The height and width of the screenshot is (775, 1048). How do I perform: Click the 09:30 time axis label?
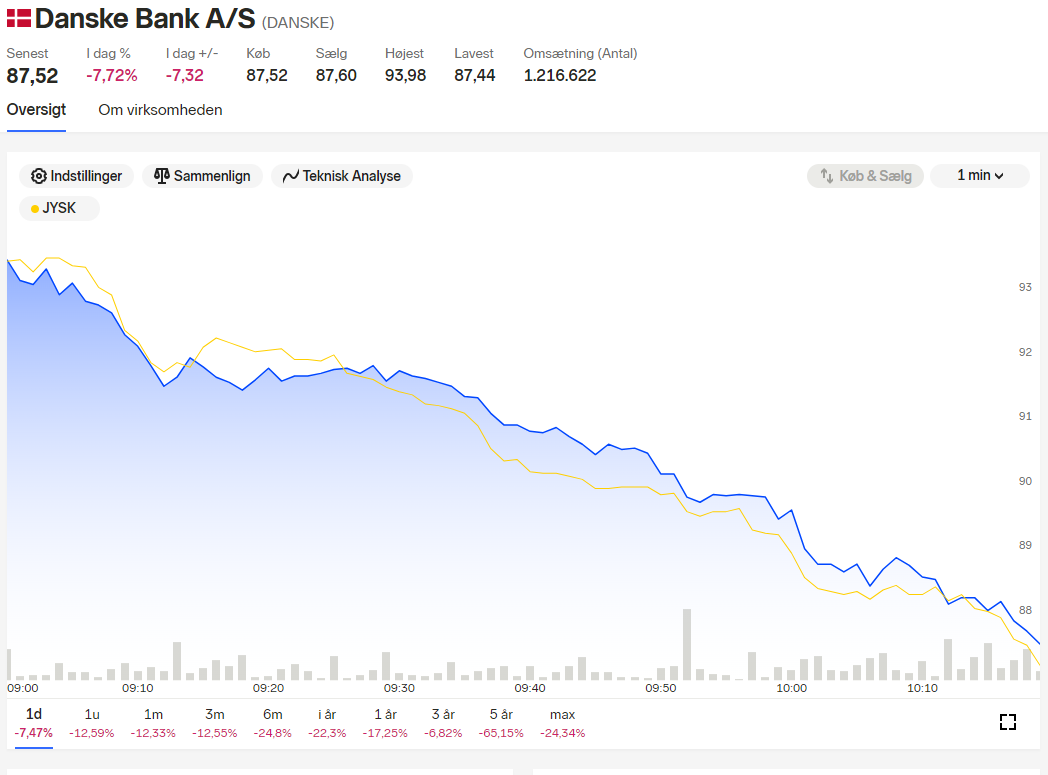click(399, 688)
